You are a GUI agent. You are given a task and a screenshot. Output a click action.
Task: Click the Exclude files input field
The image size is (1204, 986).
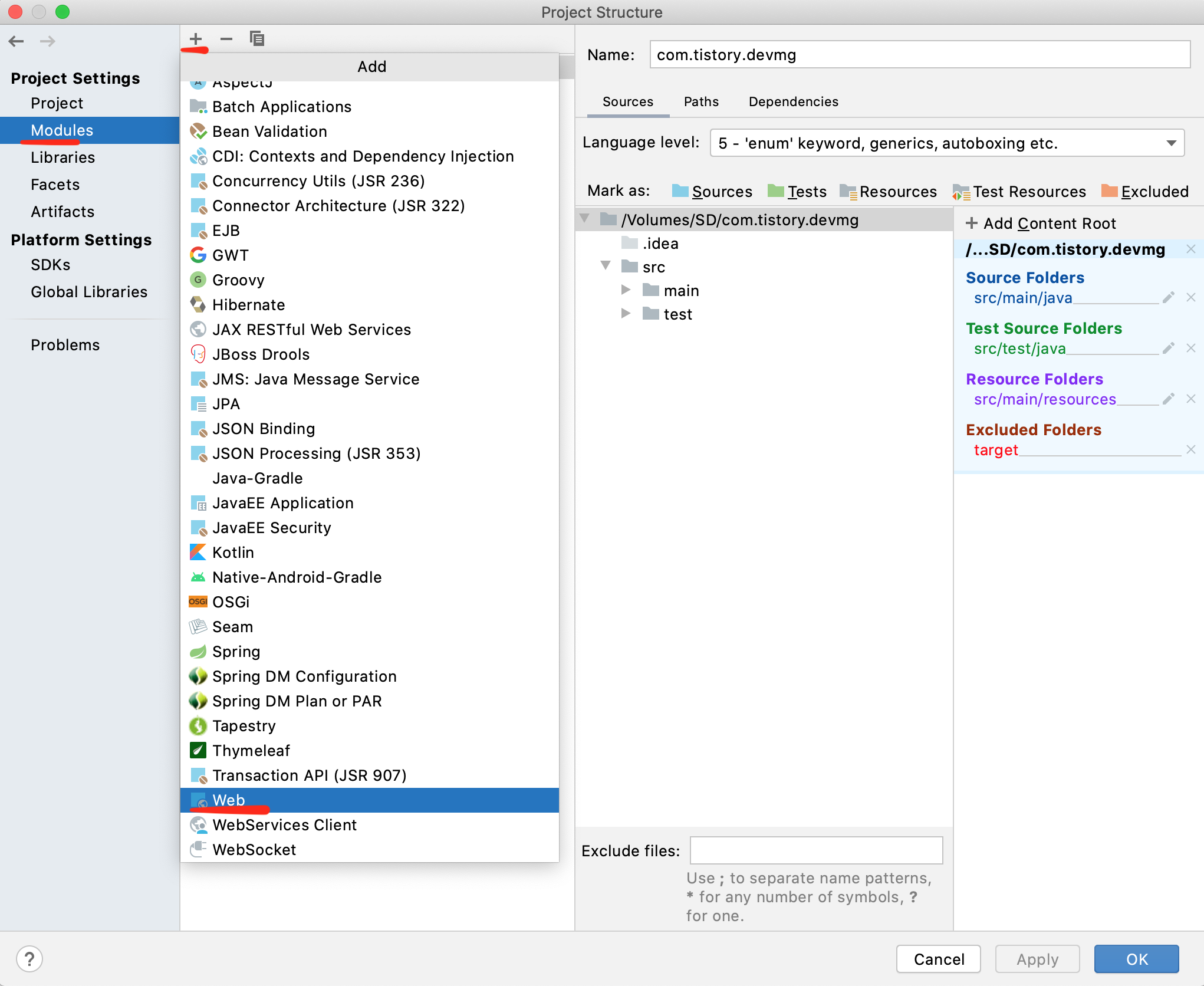816,850
